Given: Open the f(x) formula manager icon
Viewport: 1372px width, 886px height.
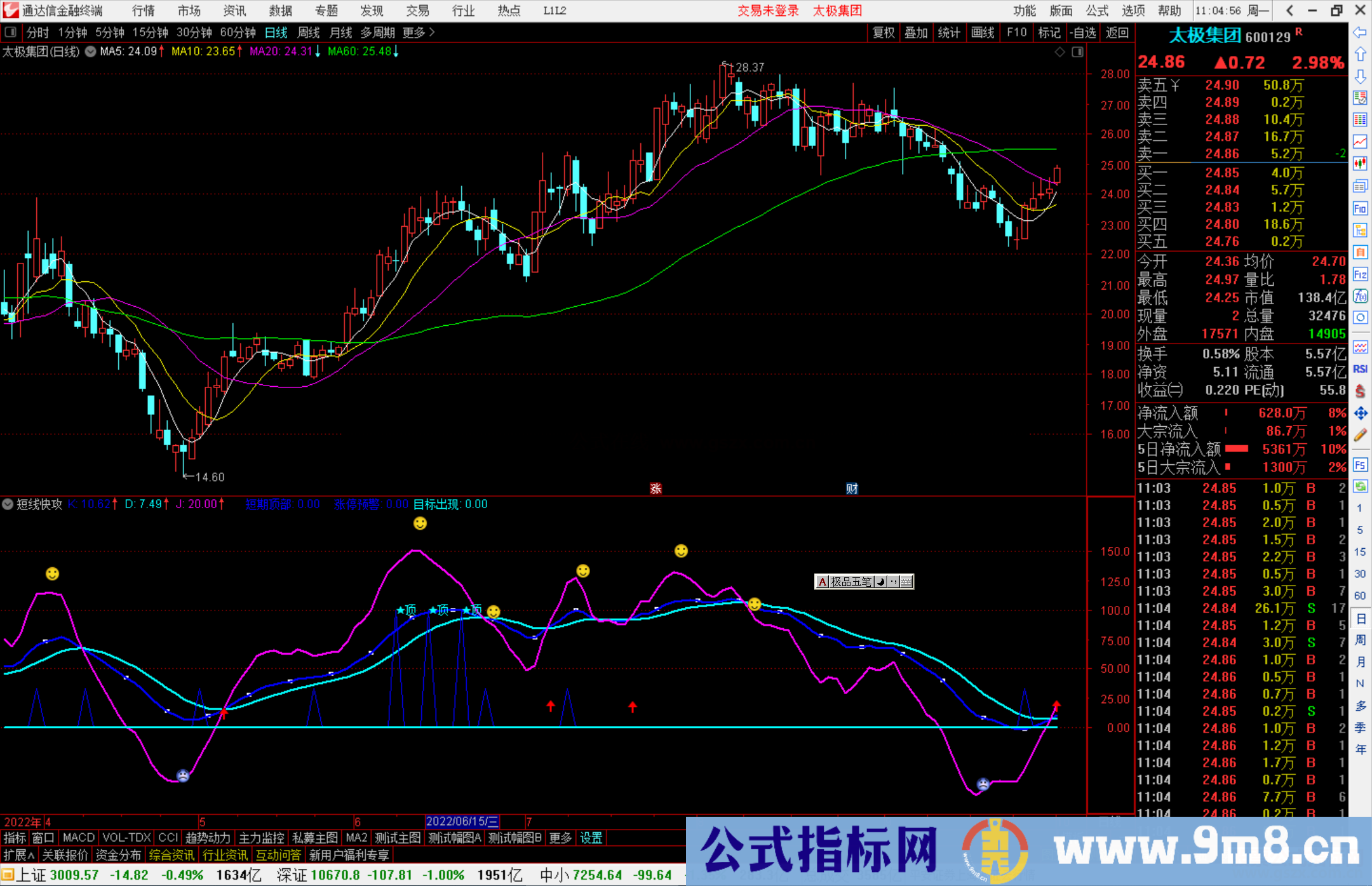Looking at the screenshot, I should pos(1360,296).
